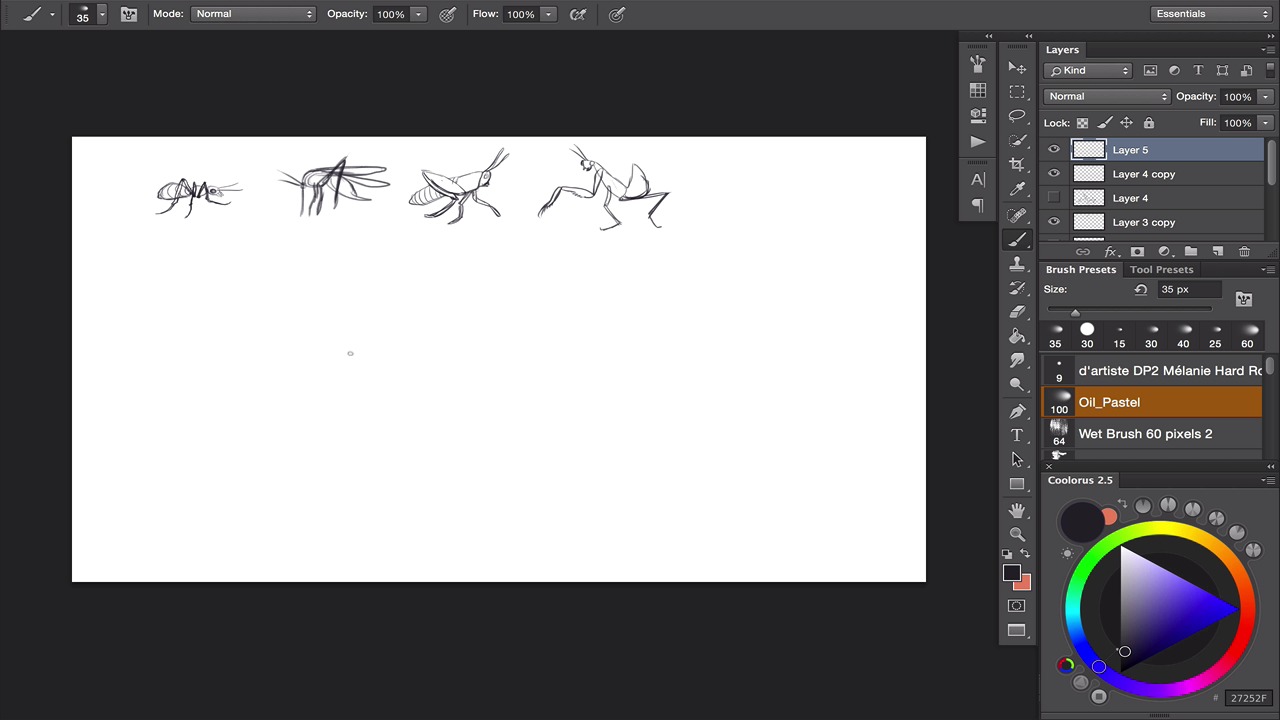This screenshot has width=1280, height=720.
Task: Select the Clone Stamp tool
Action: (x=1017, y=264)
